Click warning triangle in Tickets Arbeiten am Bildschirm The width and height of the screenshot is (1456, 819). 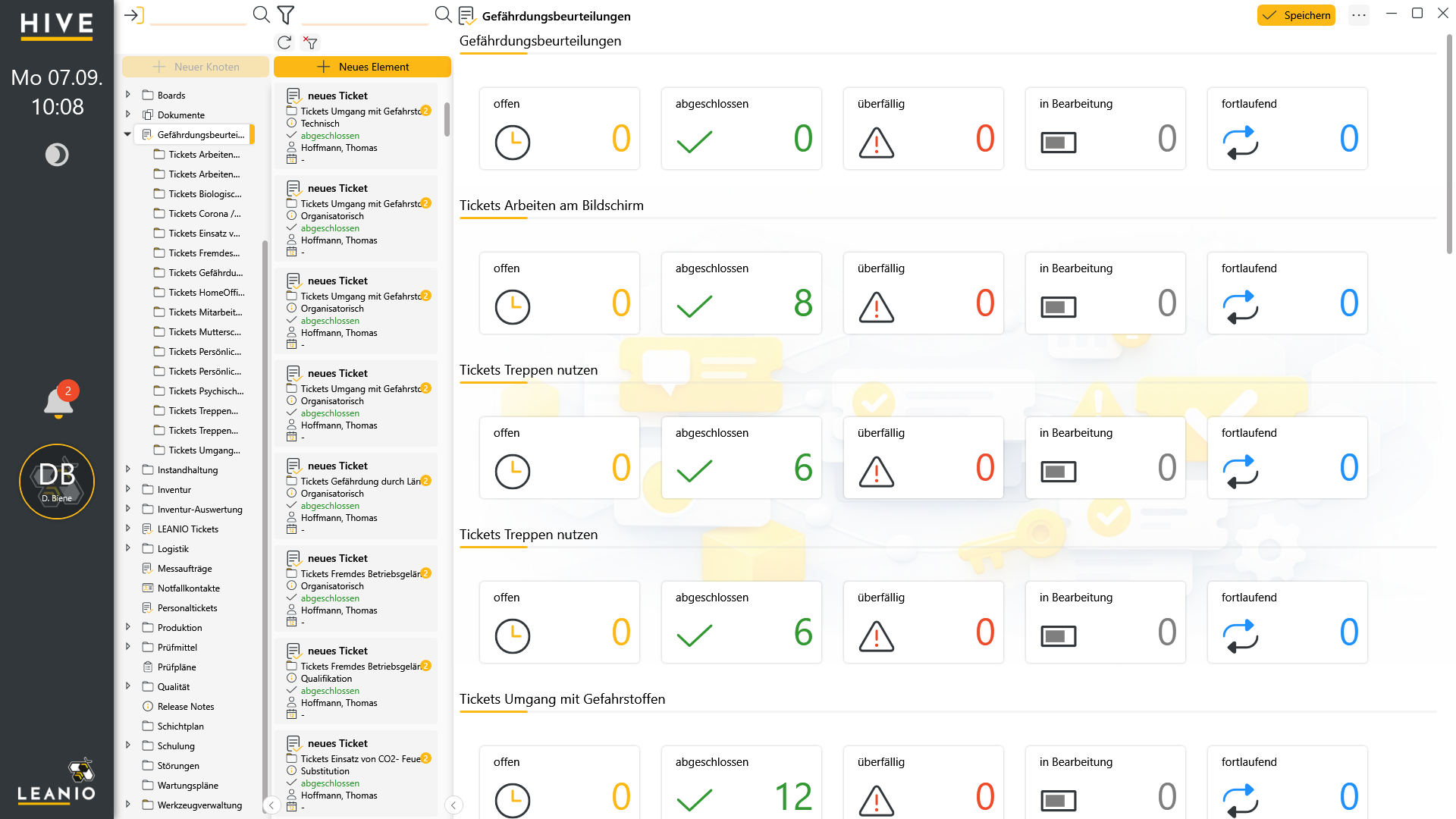[877, 307]
